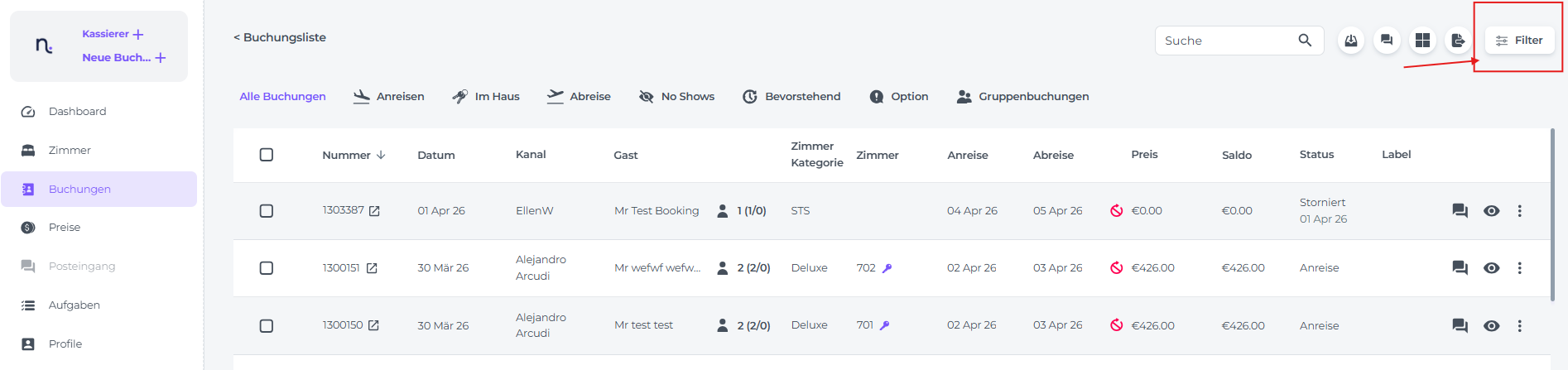This screenshot has width=1568, height=370.
Task: Tick the checkbox for booking 1300151
Action: click(x=267, y=268)
